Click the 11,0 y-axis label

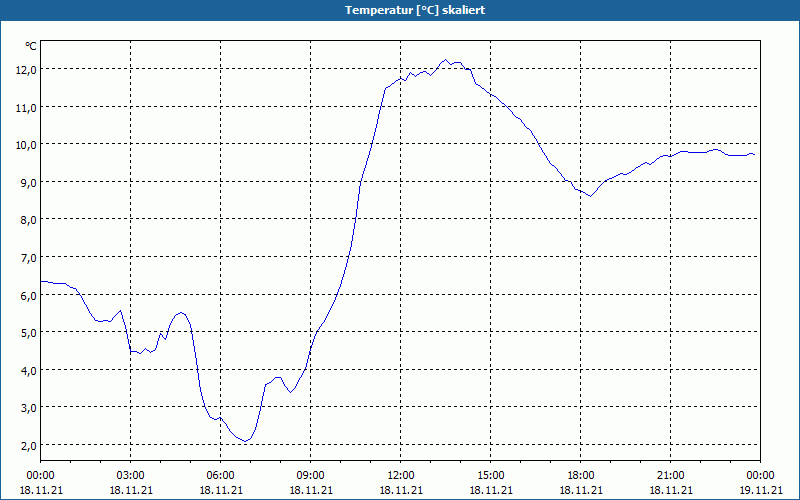[26, 108]
